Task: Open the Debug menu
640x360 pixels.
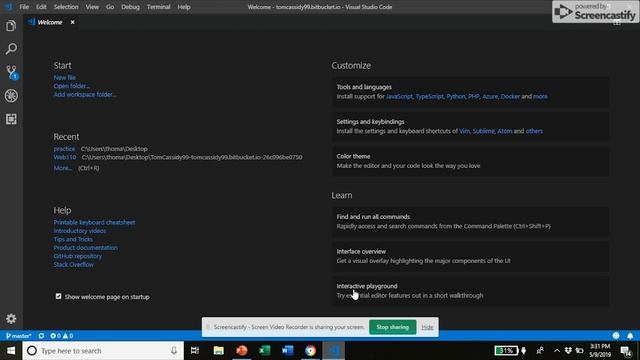Action: [130, 7]
